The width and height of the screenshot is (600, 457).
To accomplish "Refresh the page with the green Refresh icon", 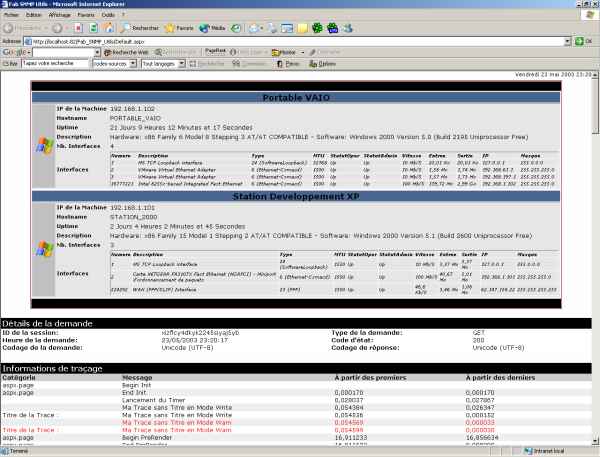I will pyautogui.click(x=93, y=28).
